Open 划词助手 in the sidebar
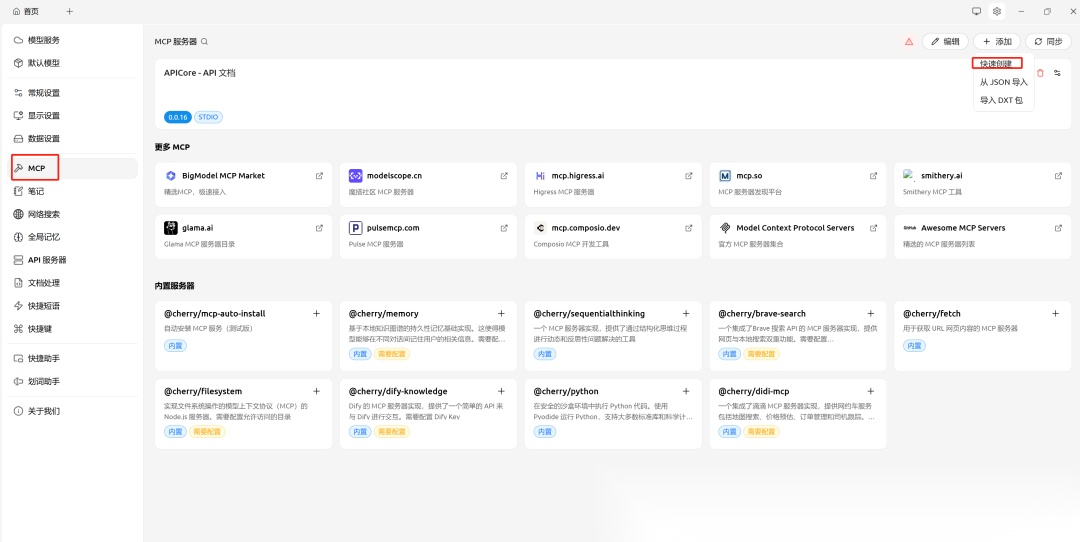The width and height of the screenshot is (1080, 542). 73,382
